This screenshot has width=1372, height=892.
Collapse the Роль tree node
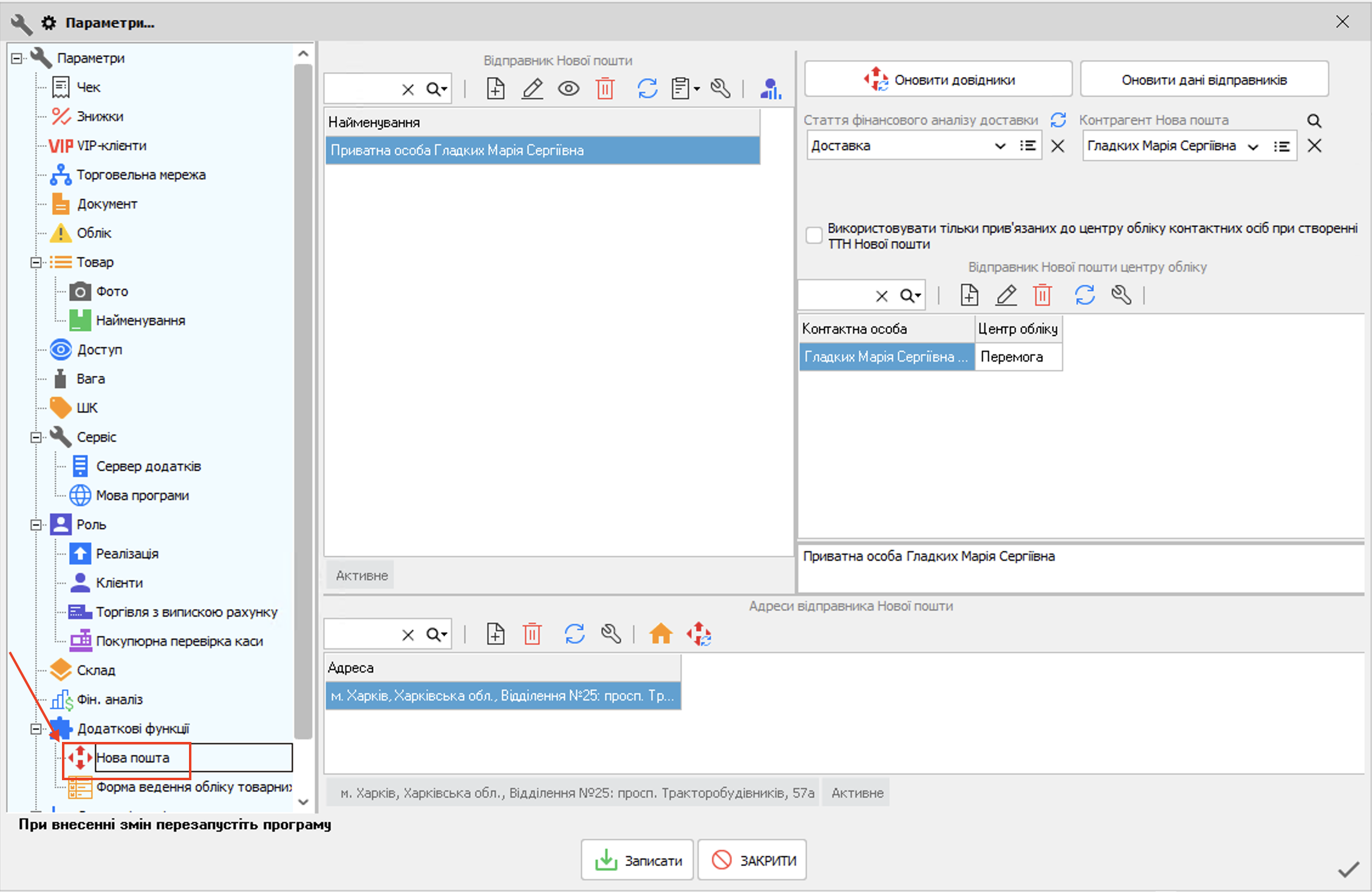point(36,525)
